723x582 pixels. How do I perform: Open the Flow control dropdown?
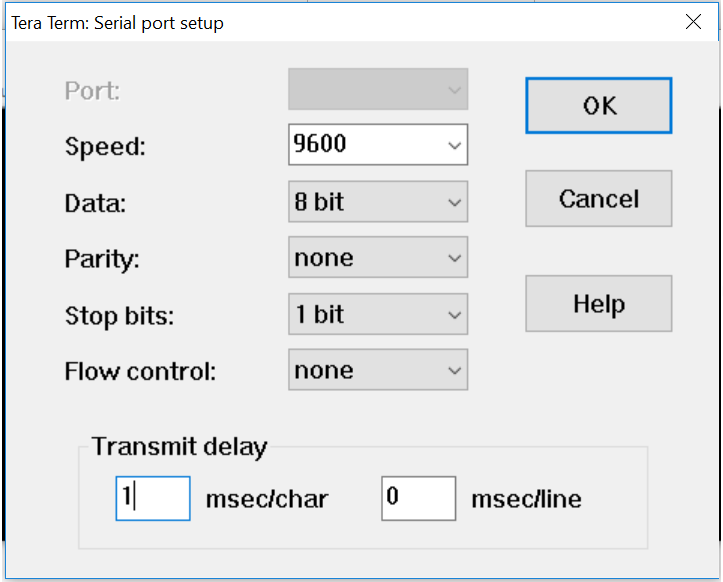pyautogui.click(x=377, y=370)
